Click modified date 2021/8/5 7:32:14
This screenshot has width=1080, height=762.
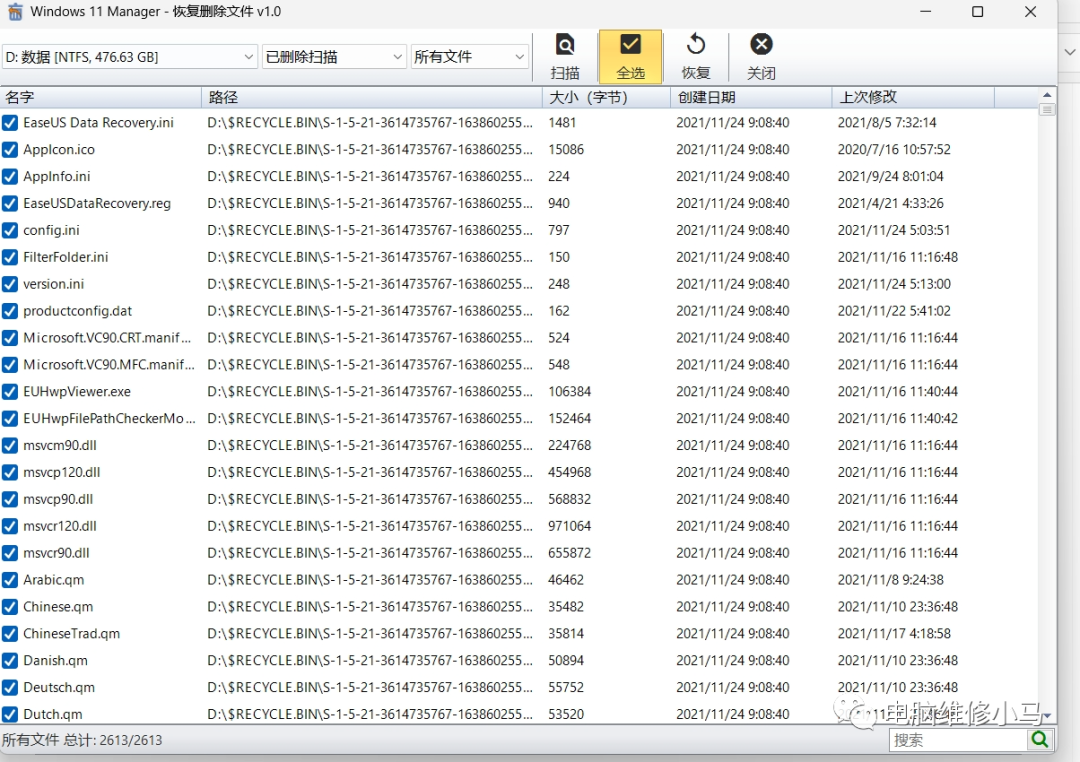887,123
